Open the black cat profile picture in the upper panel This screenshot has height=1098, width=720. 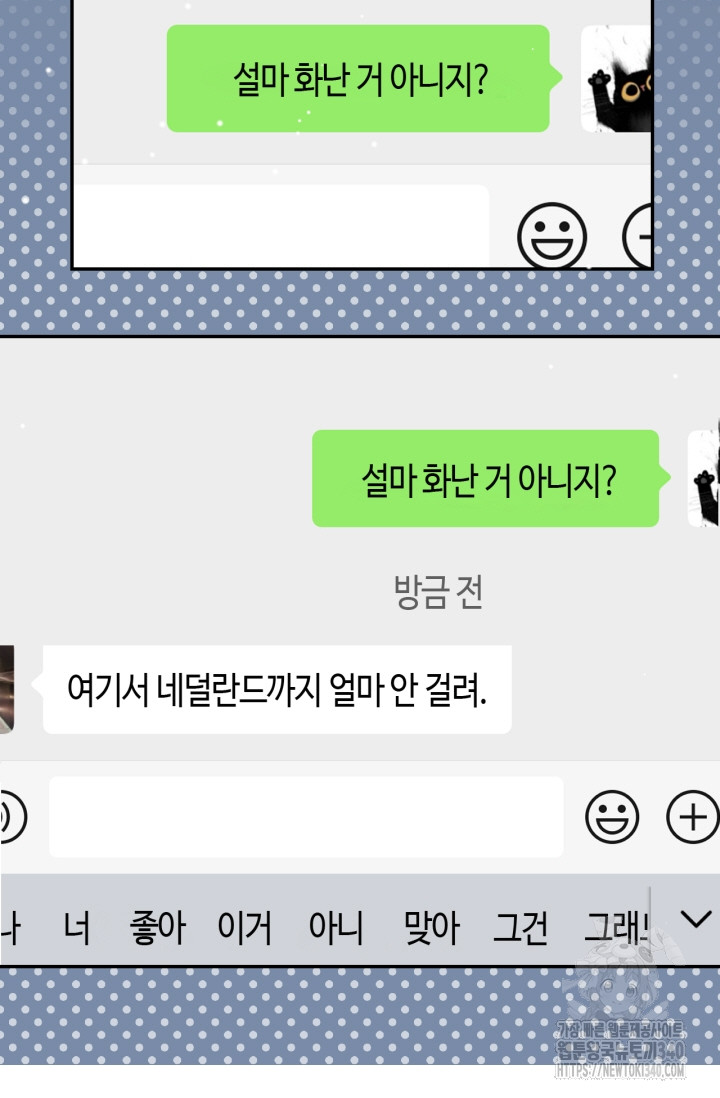pos(616,78)
